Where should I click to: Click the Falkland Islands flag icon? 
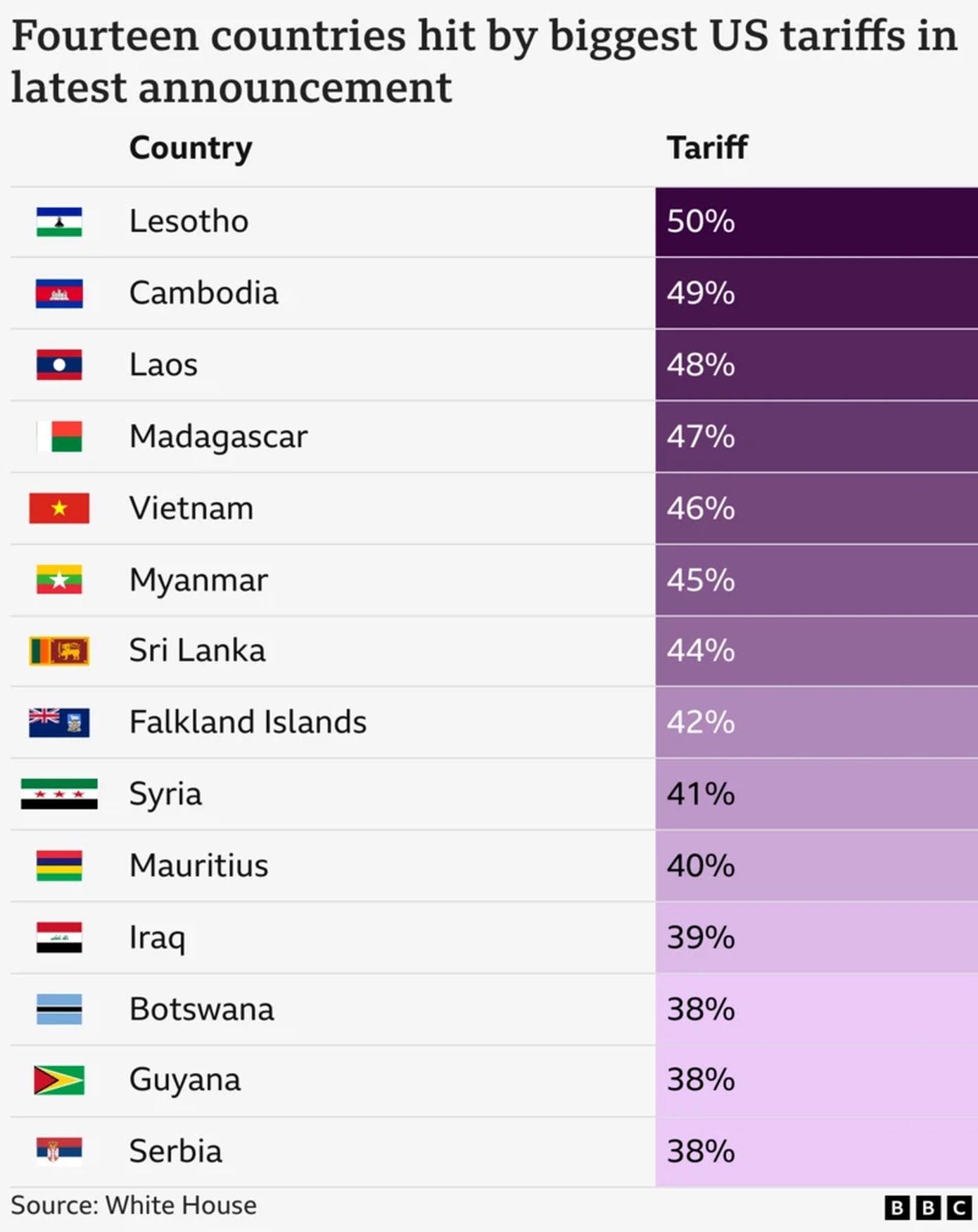coord(59,723)
